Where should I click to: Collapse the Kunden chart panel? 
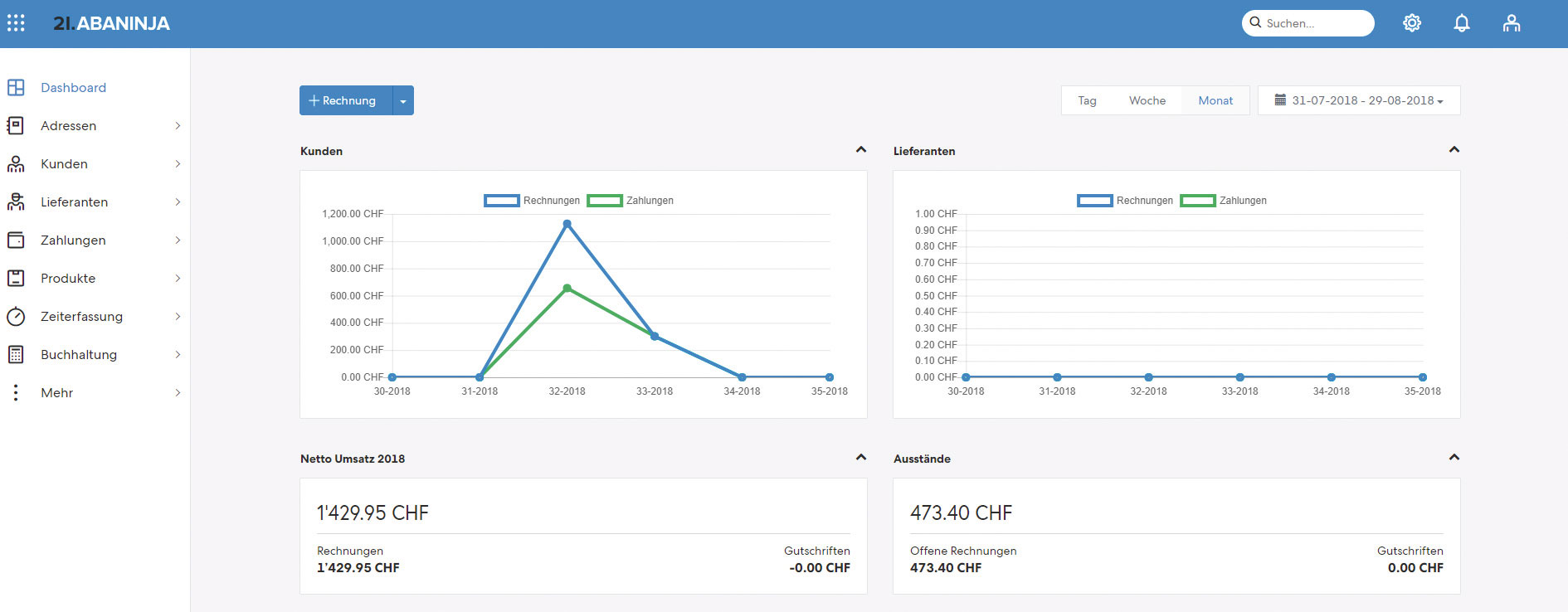click(x=861, y=150)
